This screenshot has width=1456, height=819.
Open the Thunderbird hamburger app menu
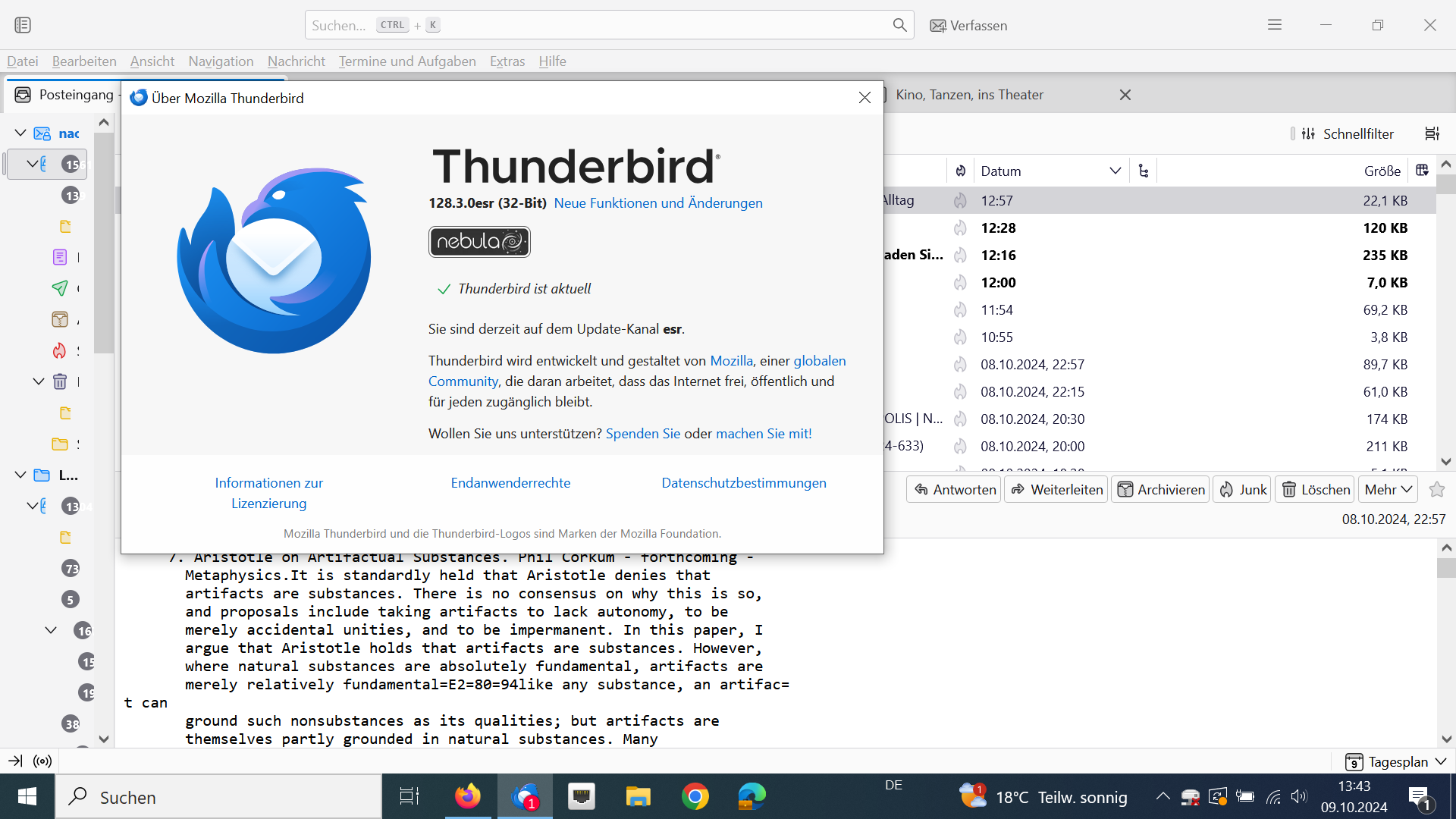coord(1275,25)
